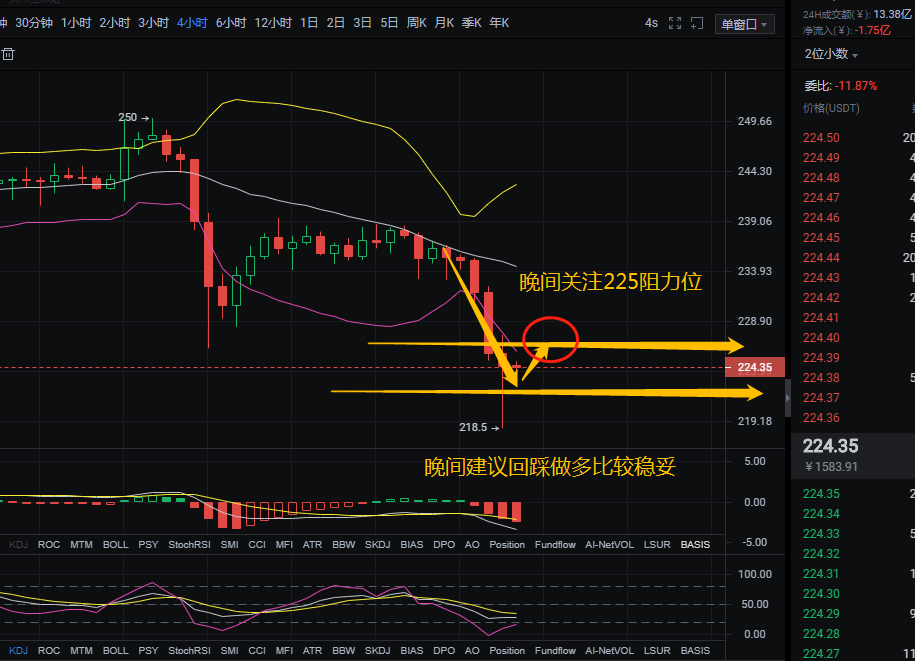Switch chart to 12小时 timeframe
Image resolution: width=915 pixels, height=661 pixels.
(273, 23)
